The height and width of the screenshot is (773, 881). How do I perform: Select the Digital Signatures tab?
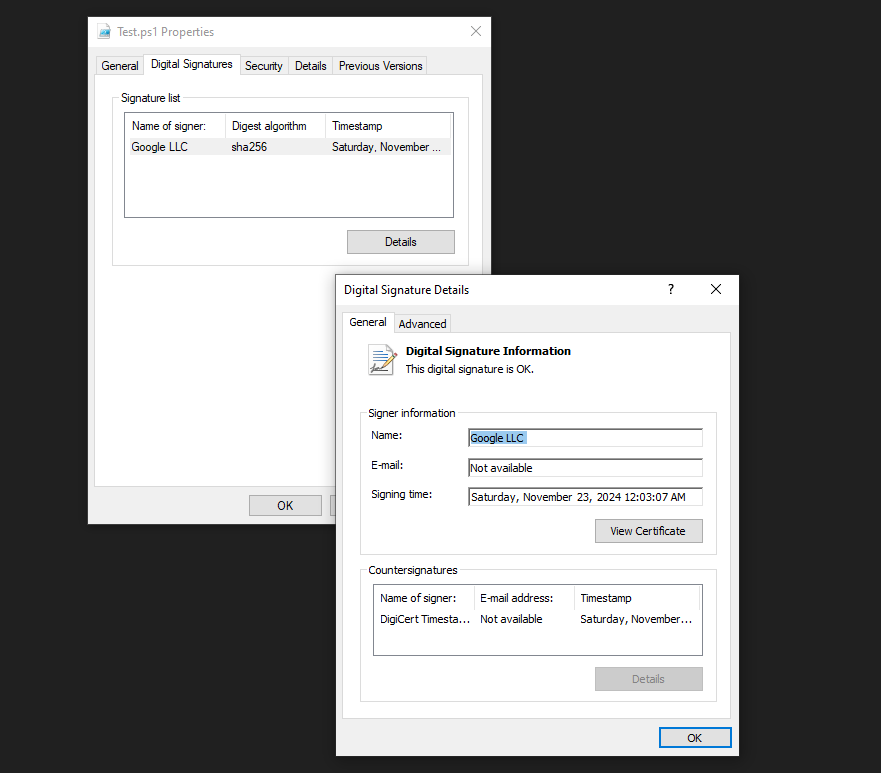click(192, 65)
